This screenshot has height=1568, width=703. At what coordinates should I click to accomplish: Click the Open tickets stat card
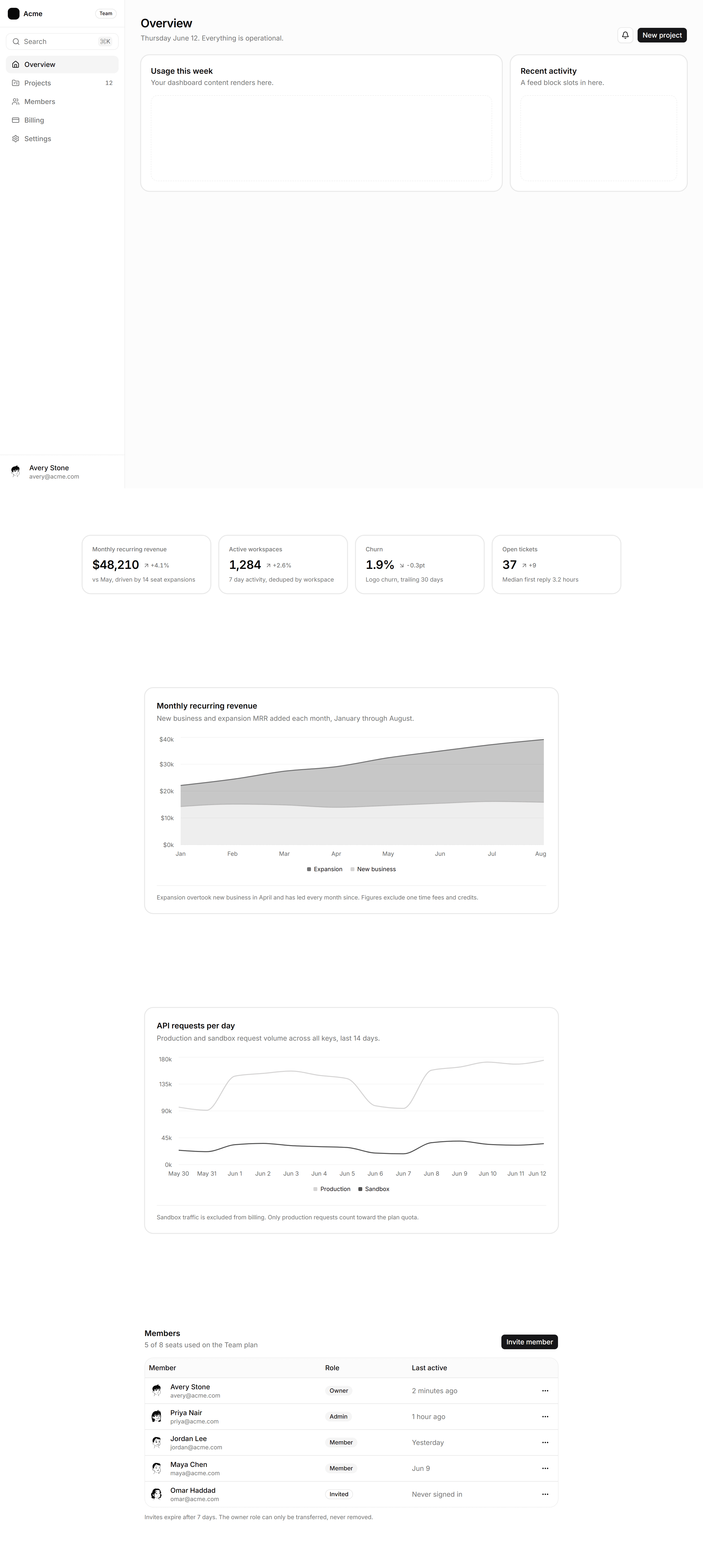tap(556, 564)
